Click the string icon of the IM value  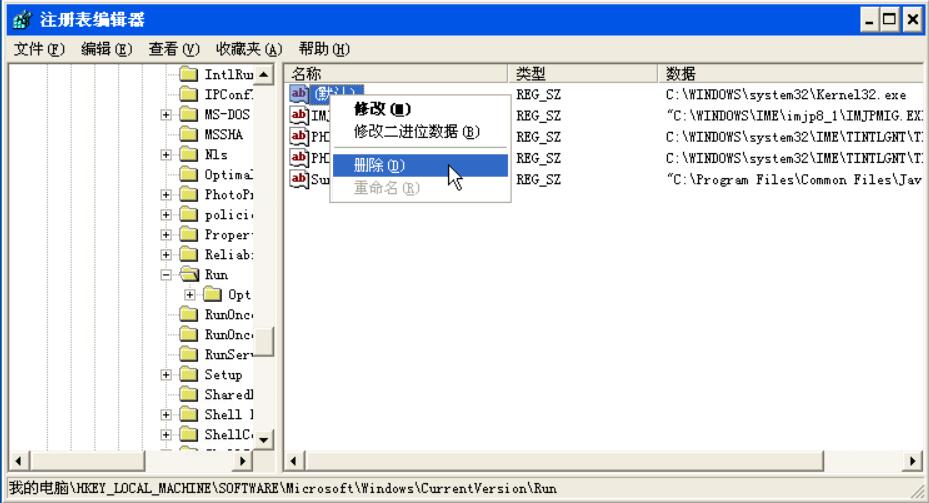(x=299, y=115)
